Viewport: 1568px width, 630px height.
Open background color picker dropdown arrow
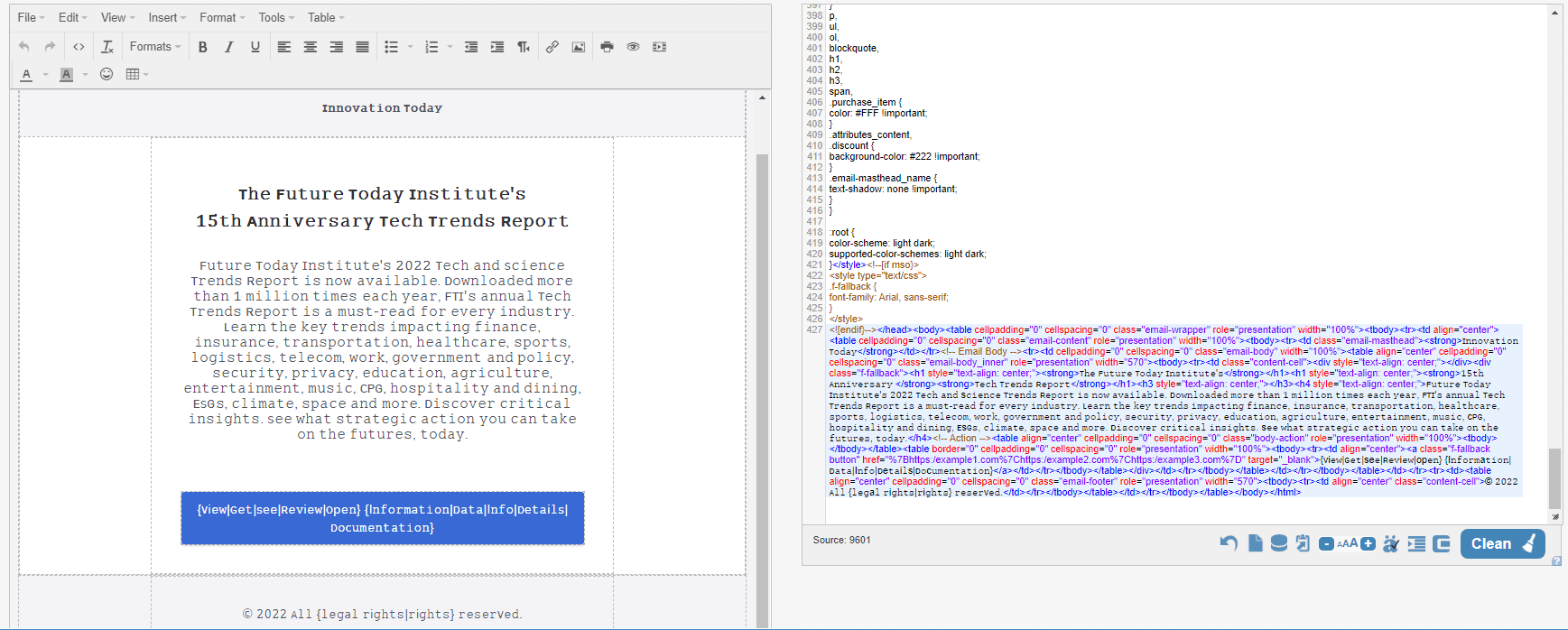(x=86, y=75)
